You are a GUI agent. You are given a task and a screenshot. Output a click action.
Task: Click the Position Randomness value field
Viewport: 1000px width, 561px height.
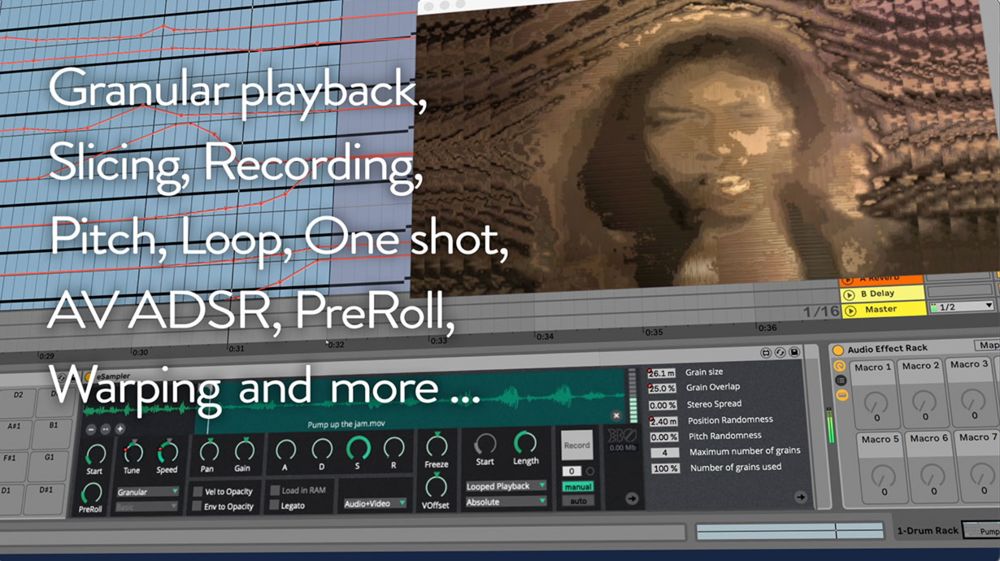click(664, 421)
